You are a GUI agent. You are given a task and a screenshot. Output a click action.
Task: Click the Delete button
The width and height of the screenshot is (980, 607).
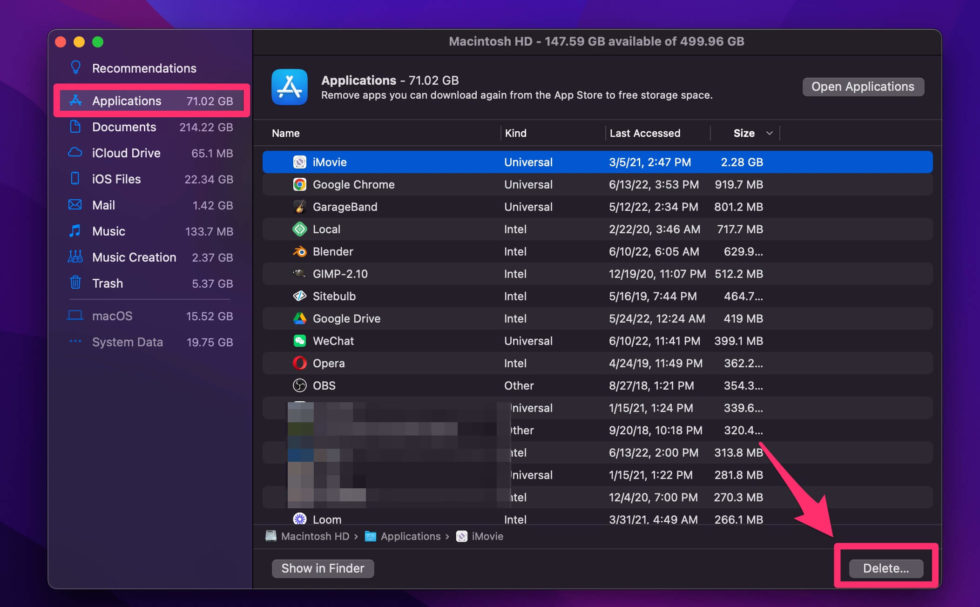point(887,566)
